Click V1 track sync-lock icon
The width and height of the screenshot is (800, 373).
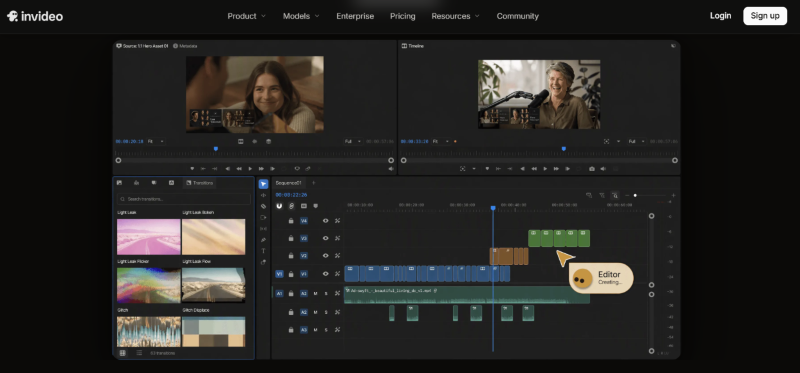point(337,274)
